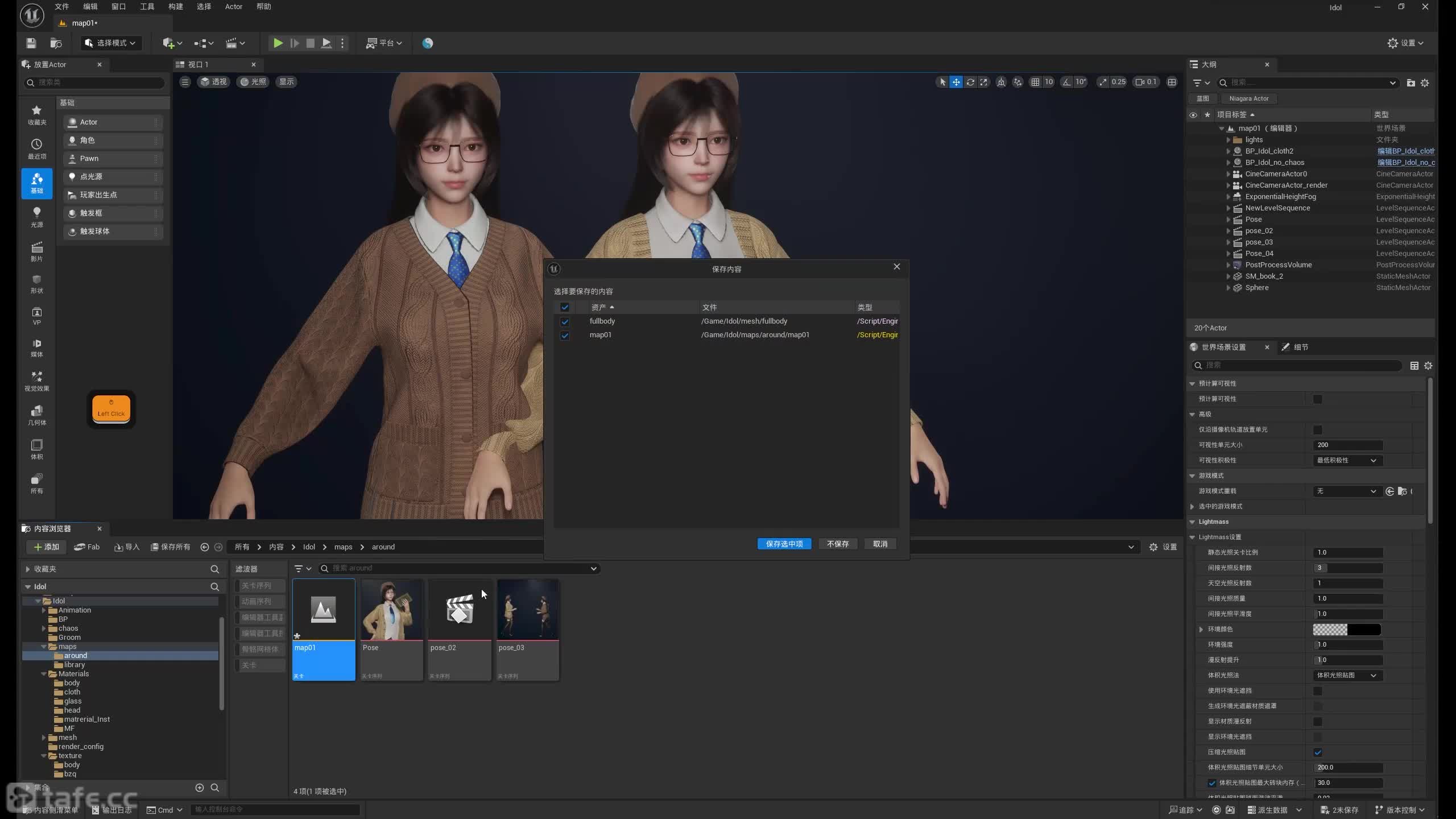The image size is (1456, 819).
Task: Select the Cinematic category in Place Actors
Action: (x=37, y=251)
